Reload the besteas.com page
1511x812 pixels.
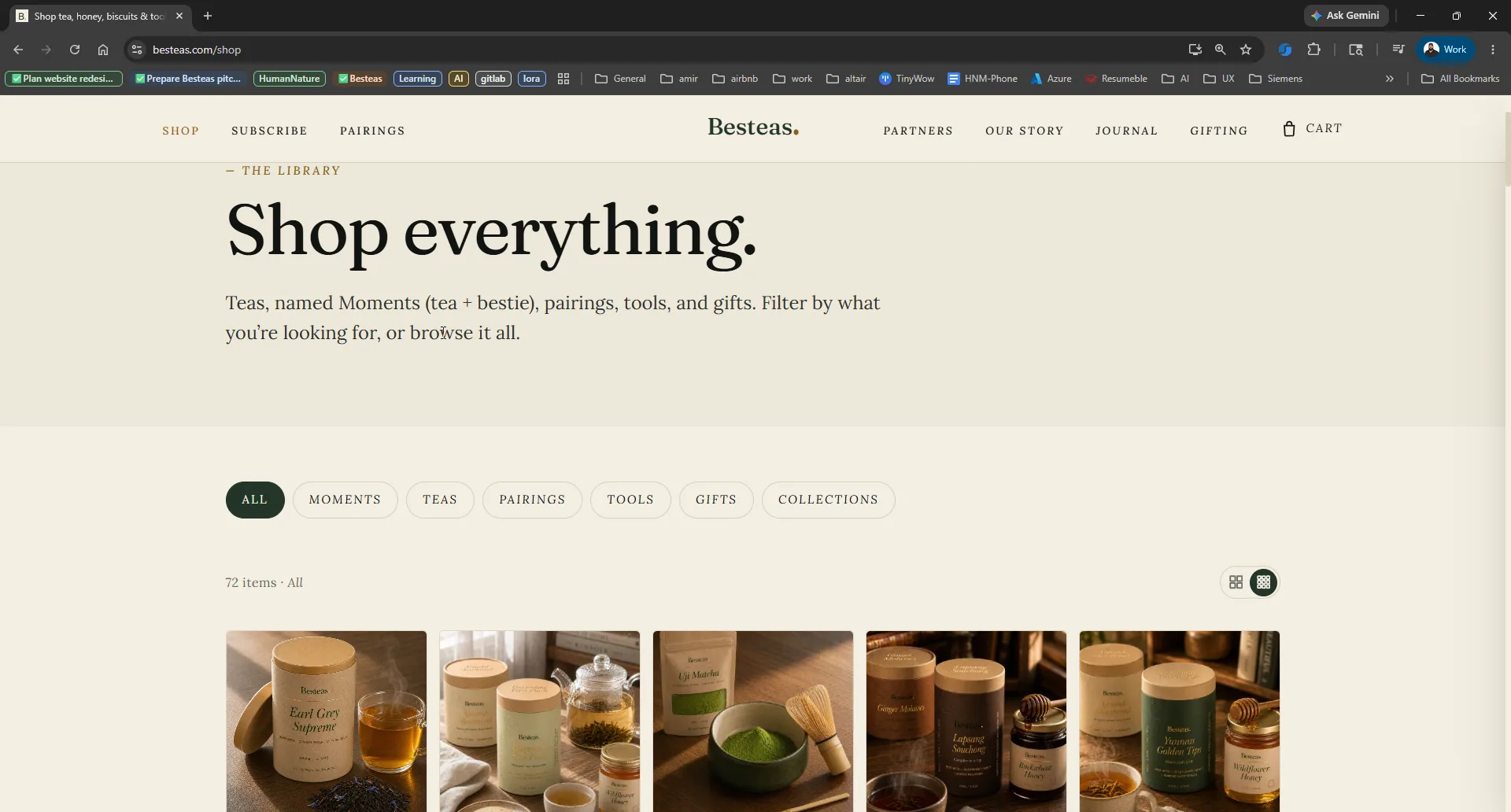pos(75,50)
